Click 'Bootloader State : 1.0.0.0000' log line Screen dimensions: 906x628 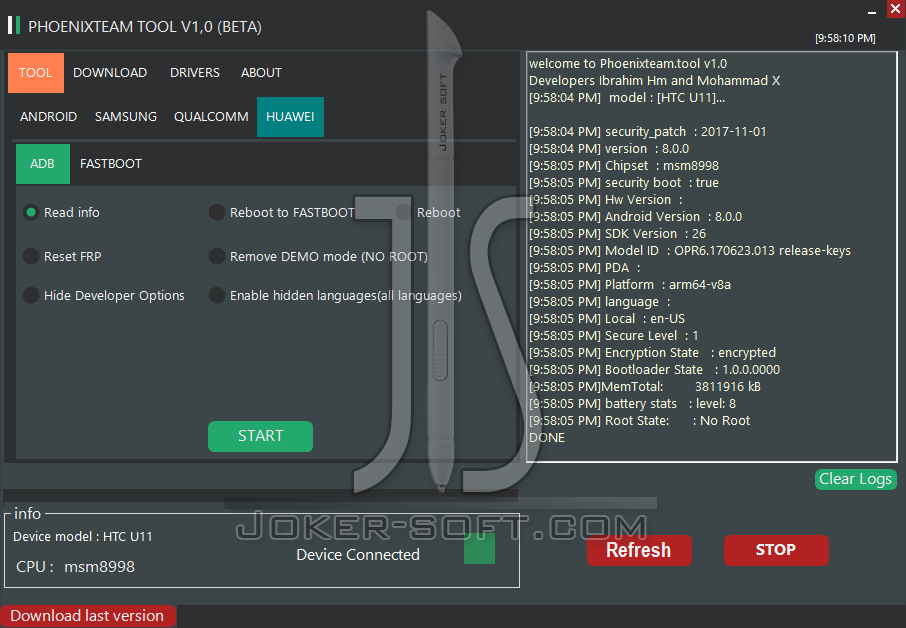pyautogui.click(x=655, y=370)
